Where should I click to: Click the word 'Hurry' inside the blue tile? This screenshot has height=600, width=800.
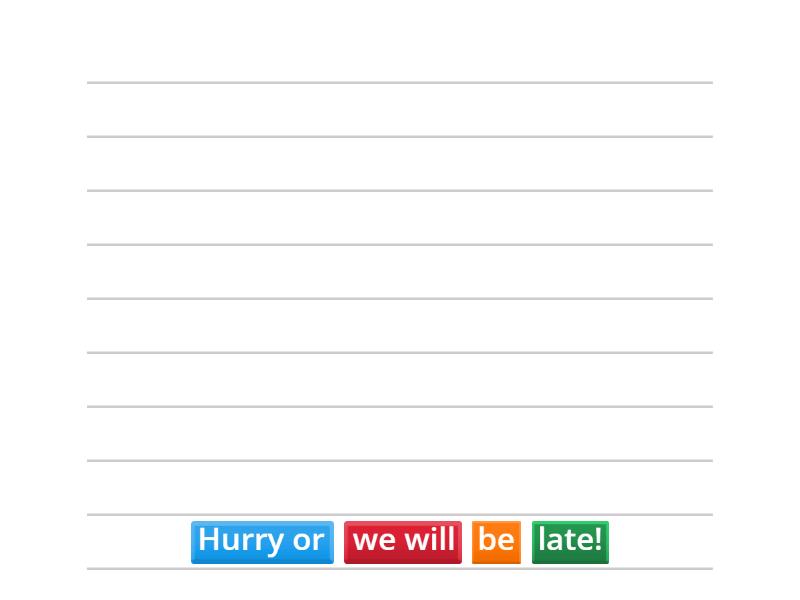click(x=241, y=541)
